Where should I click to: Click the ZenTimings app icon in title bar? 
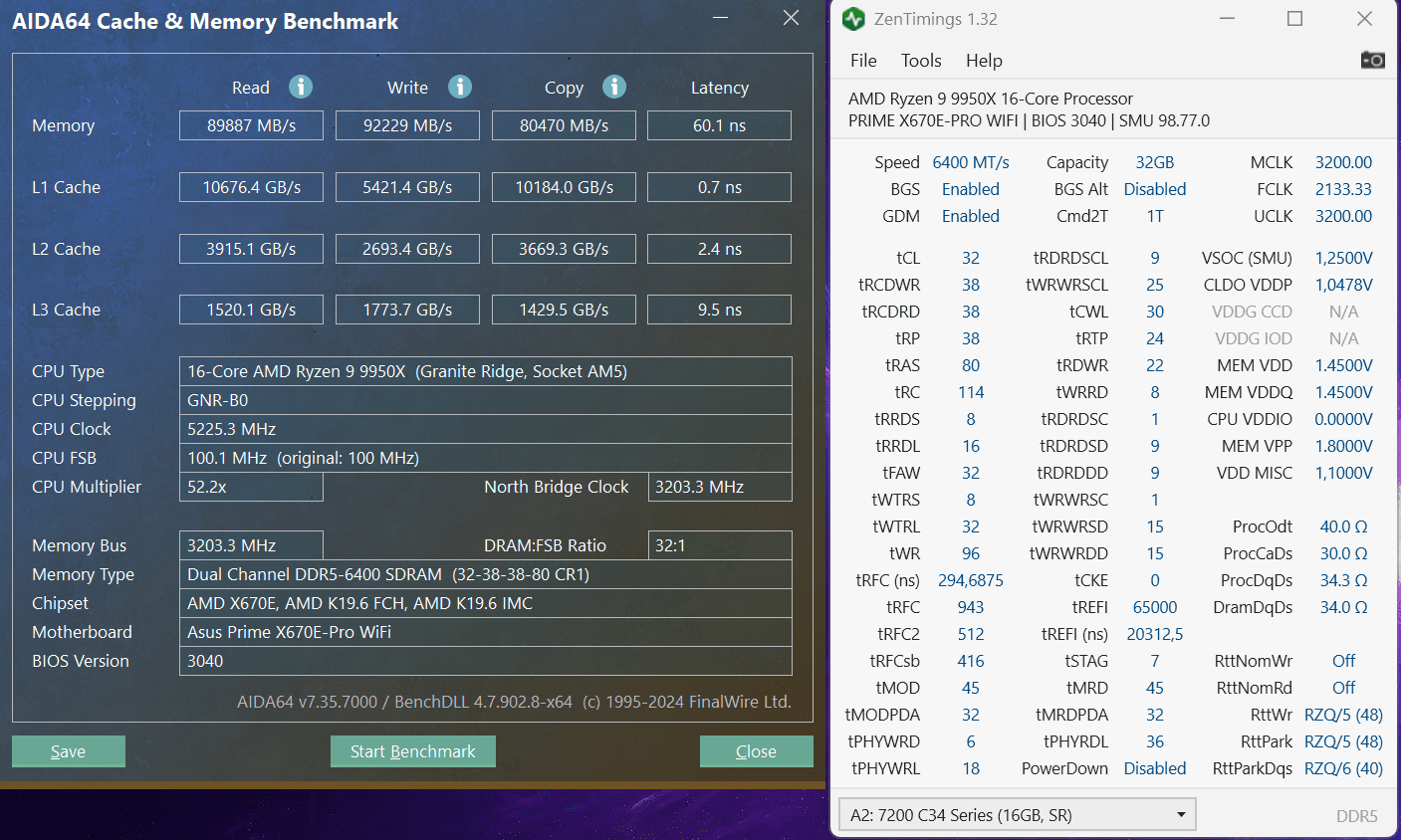(853, 19)
